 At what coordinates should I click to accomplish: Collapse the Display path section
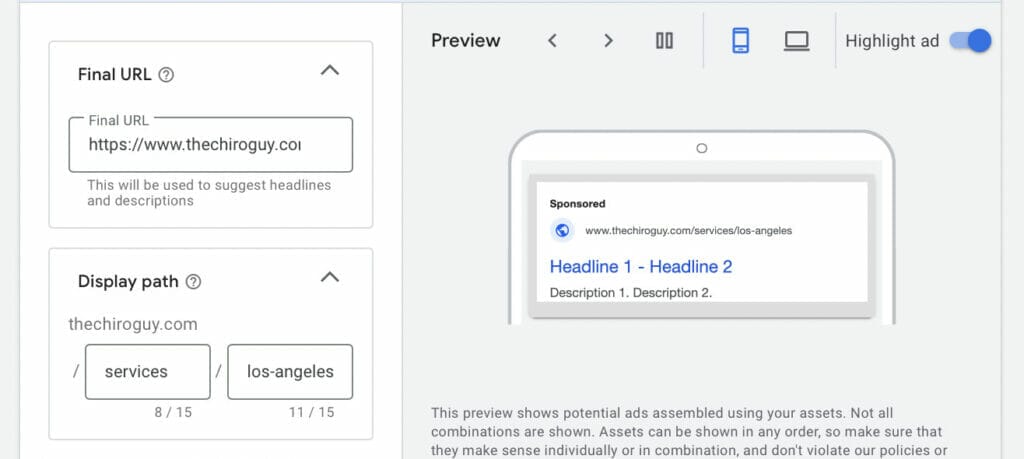click(x=330, y=277)
